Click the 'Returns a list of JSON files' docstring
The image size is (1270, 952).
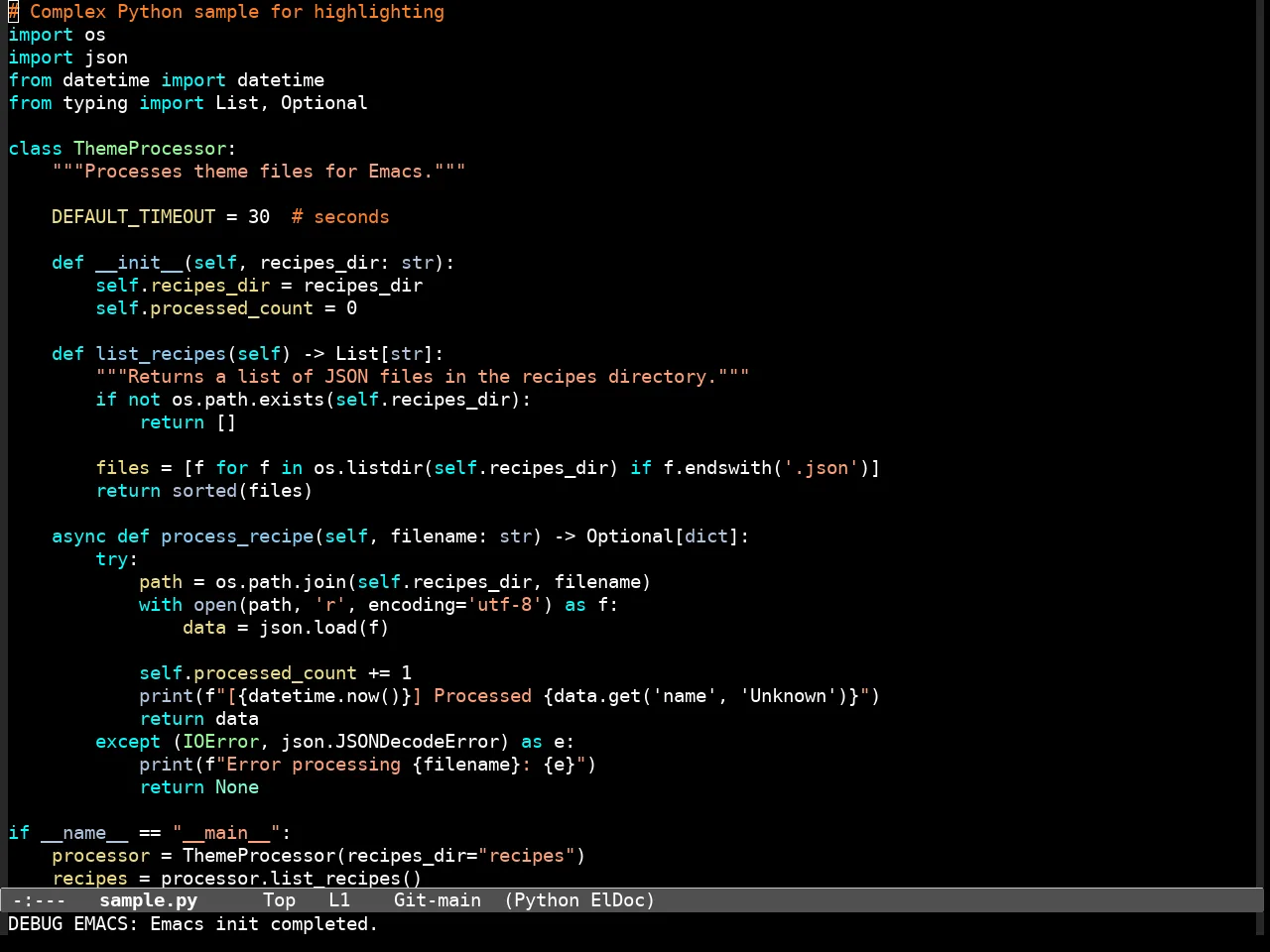click(x=423, y=377)
